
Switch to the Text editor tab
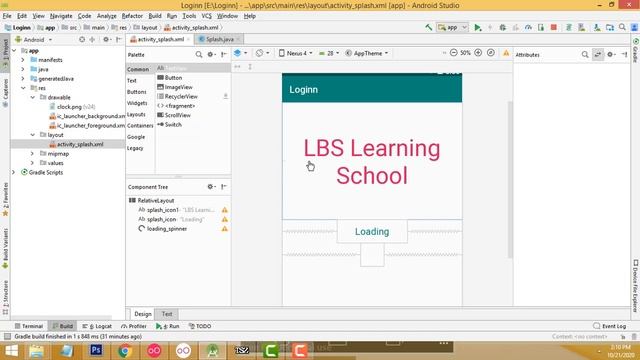tap(167, 314)
